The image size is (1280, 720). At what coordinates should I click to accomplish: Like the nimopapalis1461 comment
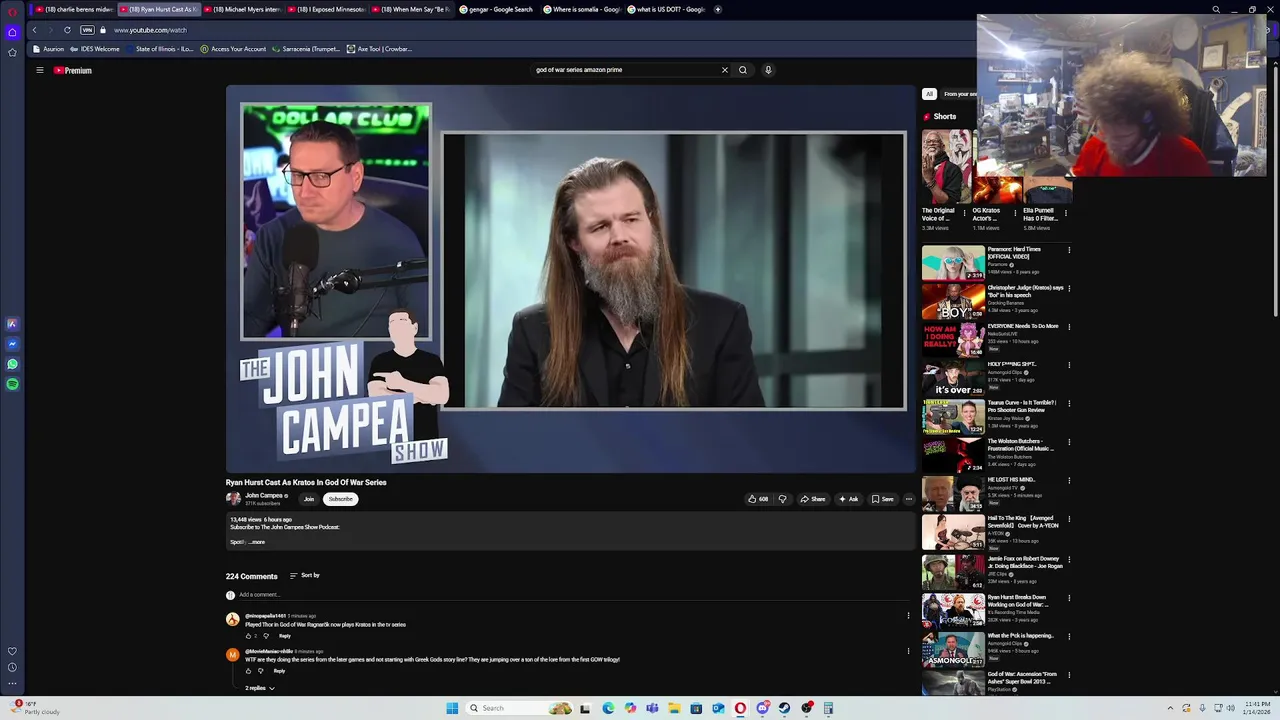[249, 636]
